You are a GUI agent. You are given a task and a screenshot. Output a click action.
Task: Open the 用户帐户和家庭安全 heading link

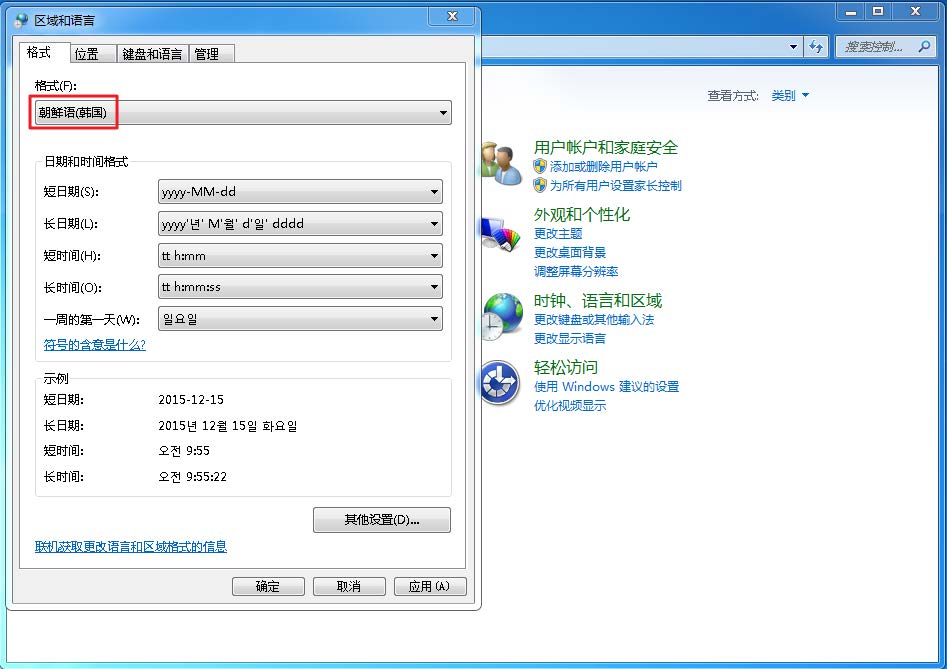tap(606, 147)
